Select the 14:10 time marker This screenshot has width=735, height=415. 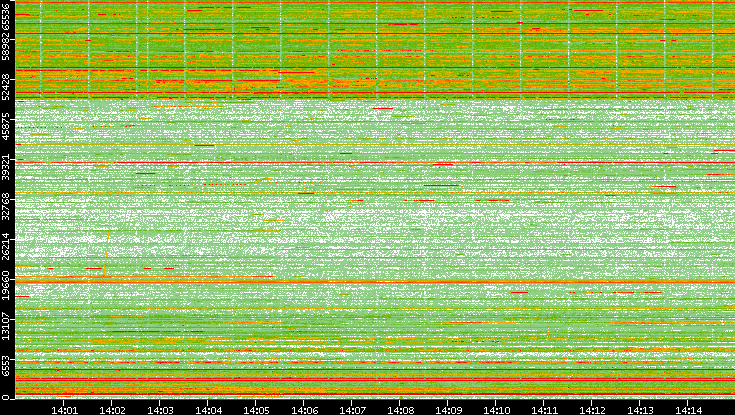(496, 409)
